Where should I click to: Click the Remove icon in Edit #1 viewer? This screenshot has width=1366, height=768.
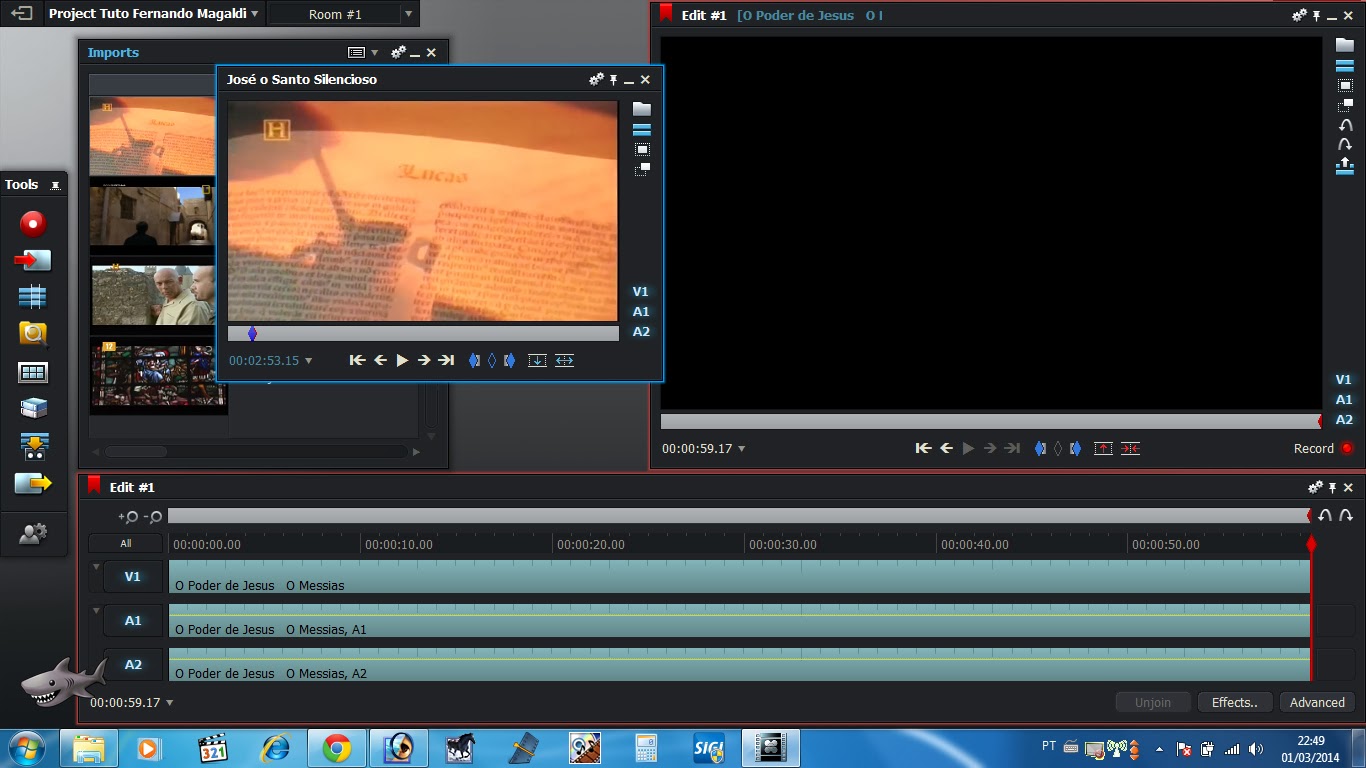[x=1102, y=448]
